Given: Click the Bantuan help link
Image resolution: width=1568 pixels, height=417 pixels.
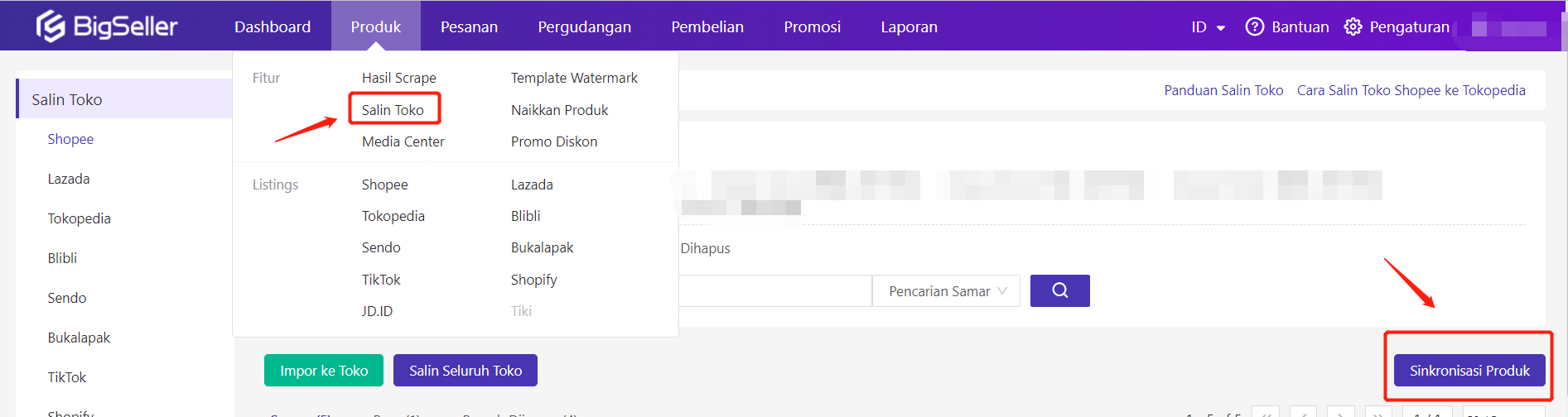Looking at the screenshot, I should (x=1300, y=27).
